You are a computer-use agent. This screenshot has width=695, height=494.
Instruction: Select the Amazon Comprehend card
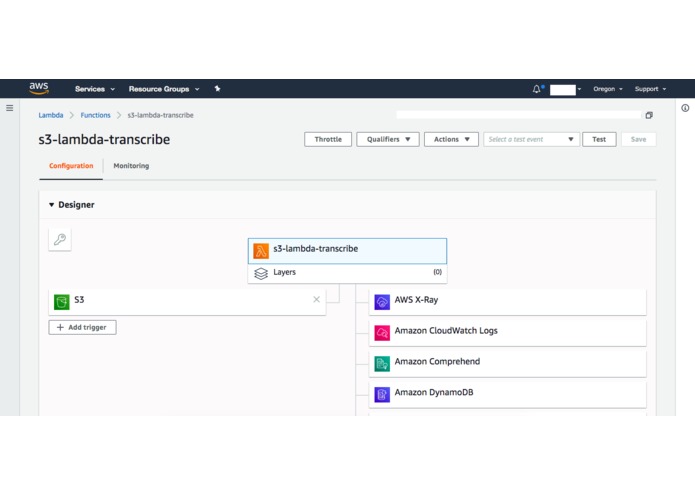[508, 364]
